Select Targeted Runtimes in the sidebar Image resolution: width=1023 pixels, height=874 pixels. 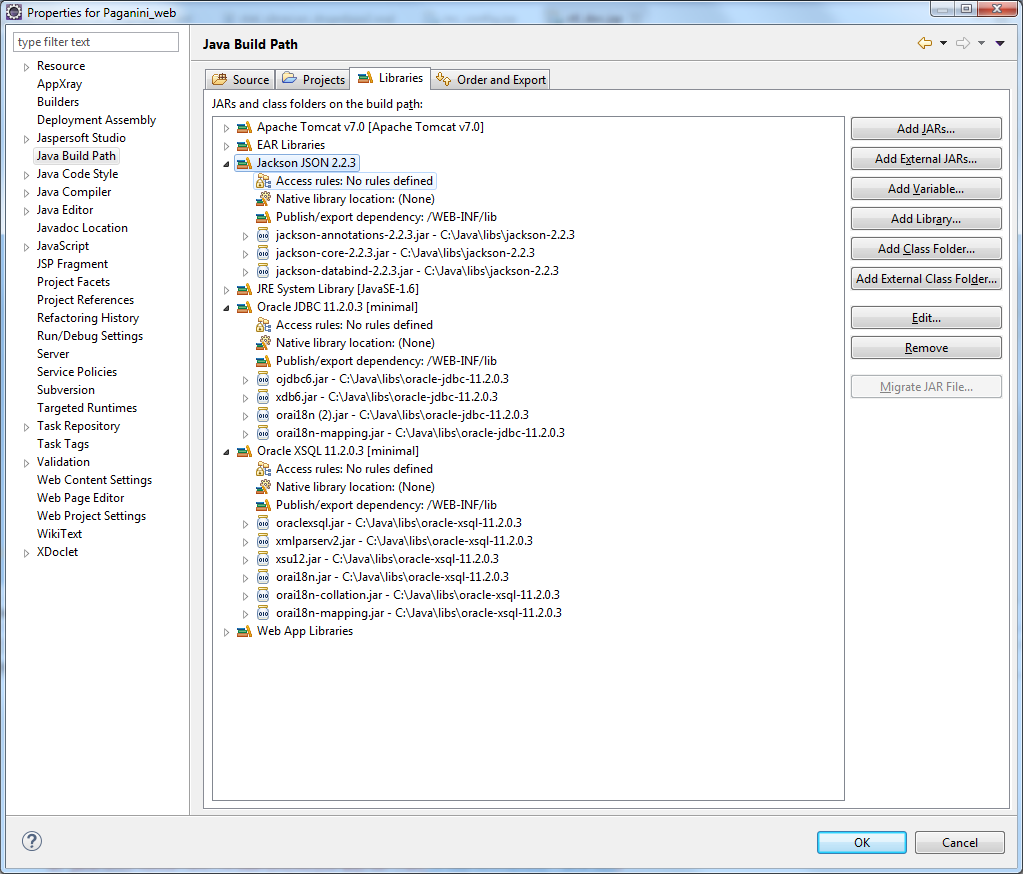(x=87, y=408)
